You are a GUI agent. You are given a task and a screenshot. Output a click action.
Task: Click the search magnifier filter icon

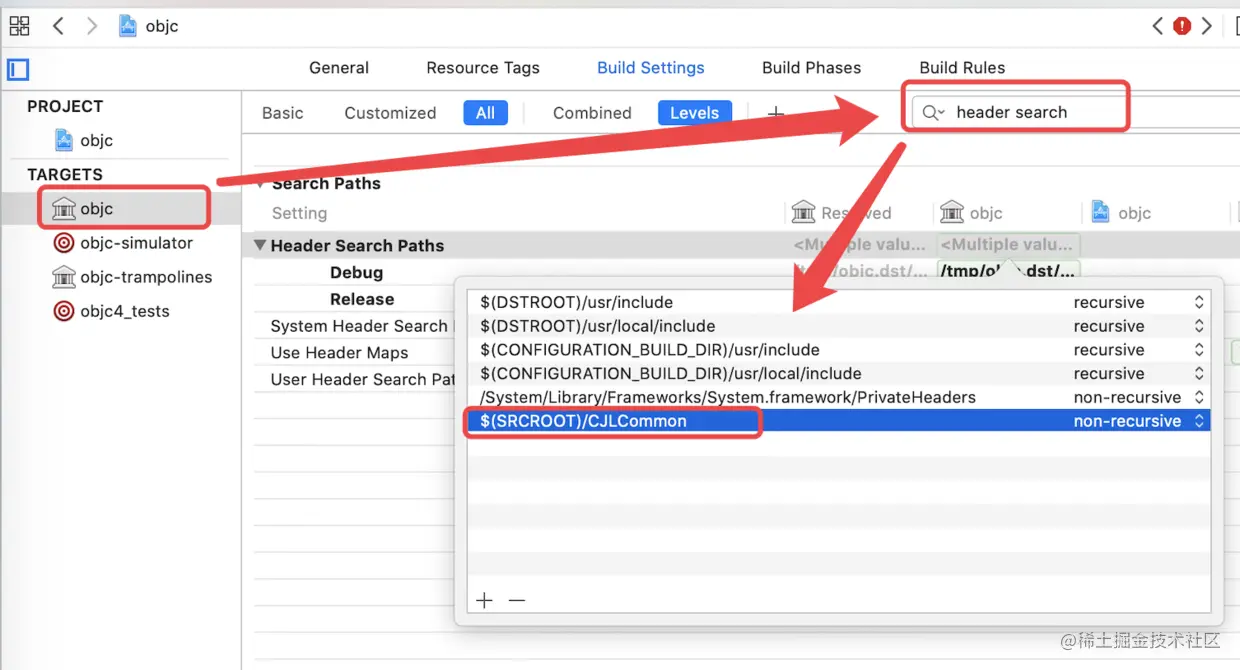(x=932, y=113)
